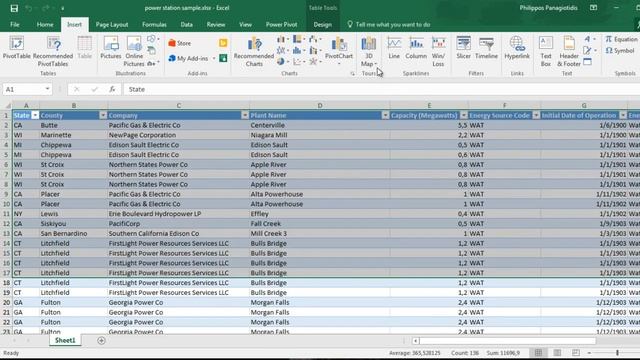
Task: Click the Select All corner button
Action: click(6, 105)
